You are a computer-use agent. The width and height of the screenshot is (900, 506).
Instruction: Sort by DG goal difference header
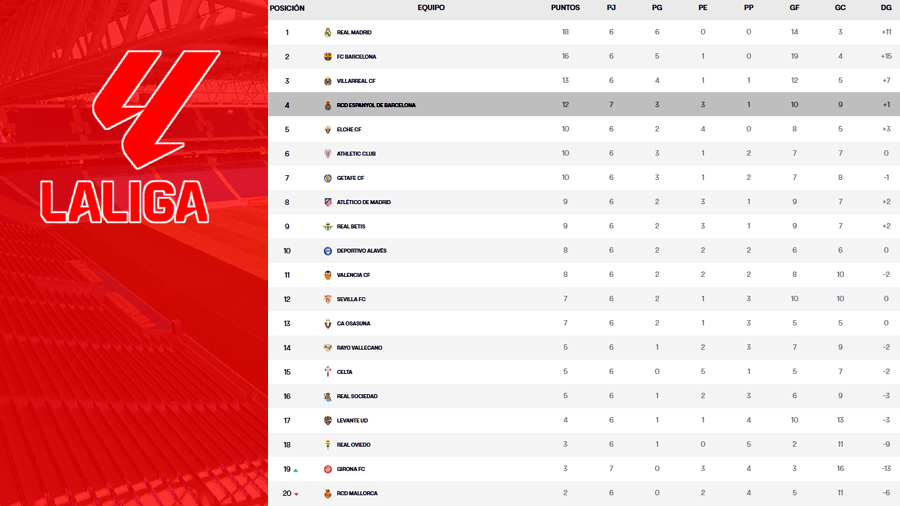point(886,8)
